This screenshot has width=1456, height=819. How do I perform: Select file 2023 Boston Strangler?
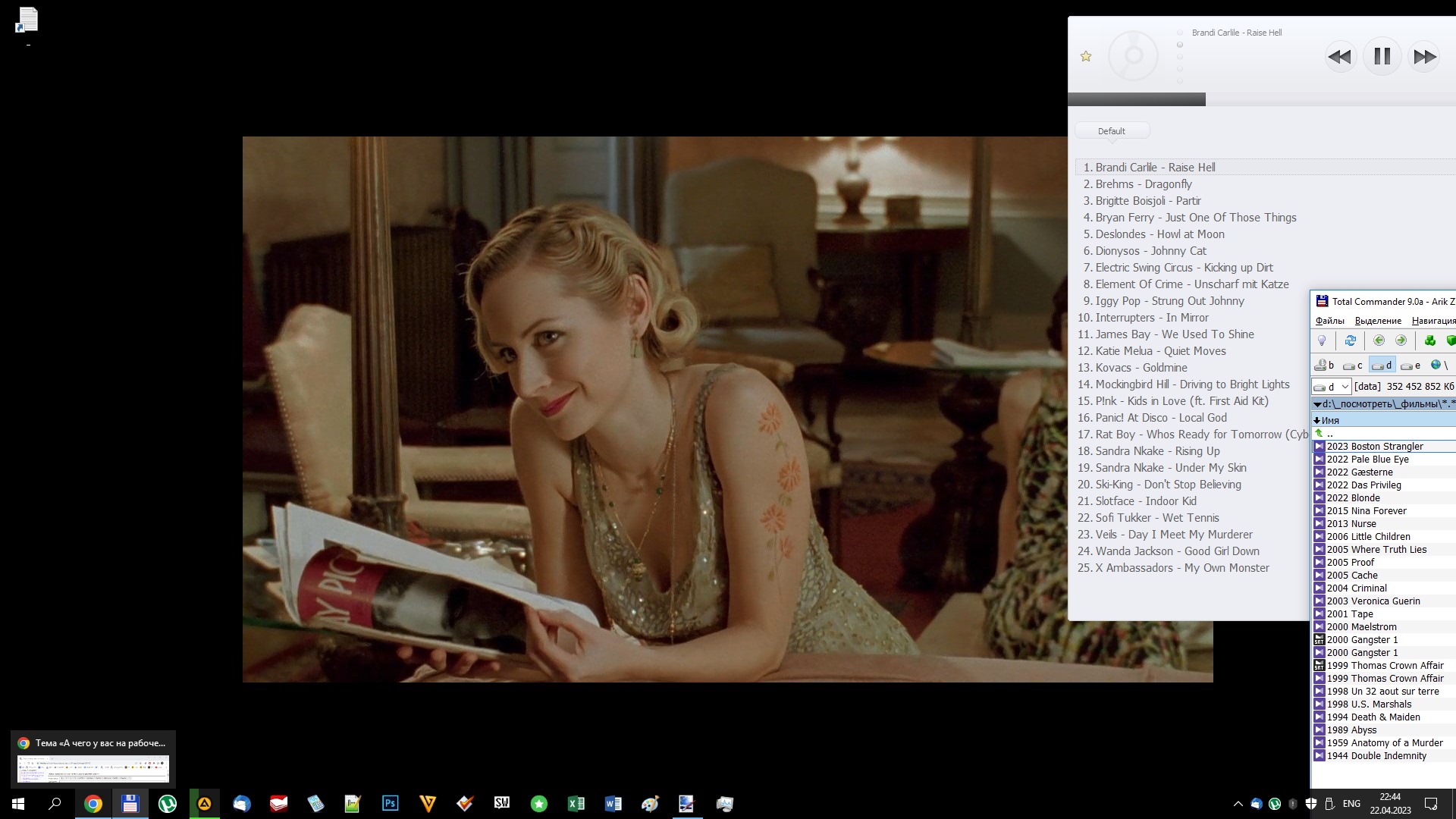(x=1384, y=447)
